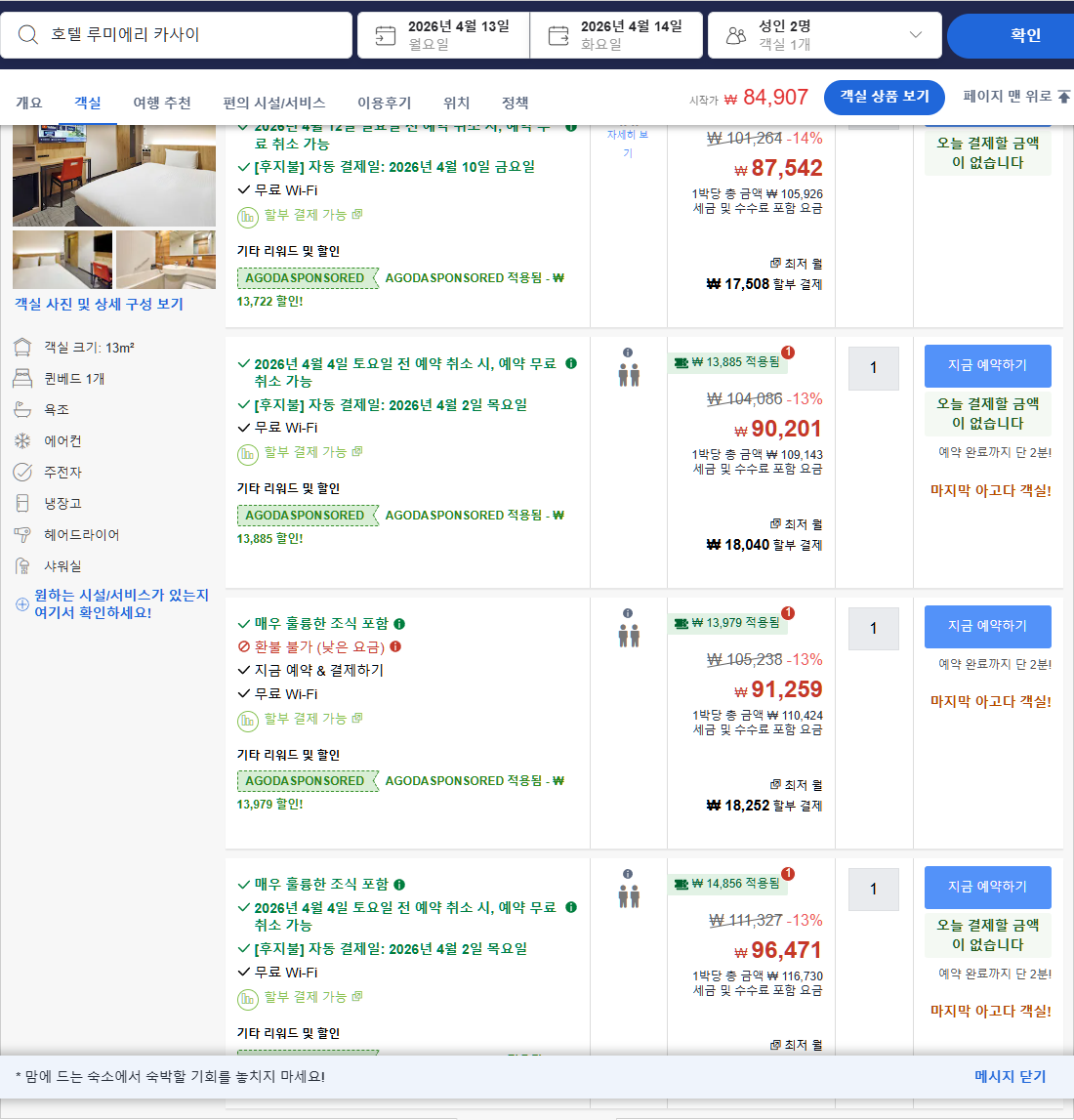Open the room quantity selector showing 1

[x=873, y=368]
